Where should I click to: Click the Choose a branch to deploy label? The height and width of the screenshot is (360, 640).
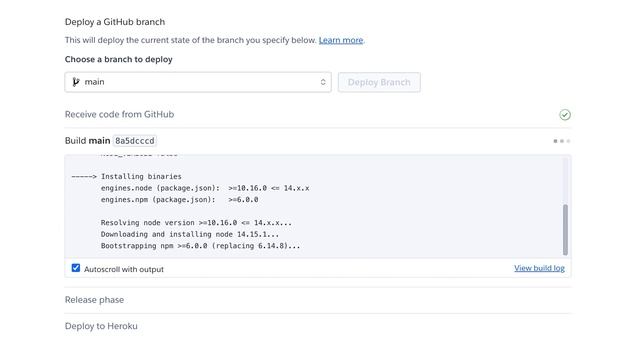[x=119, y=59]
